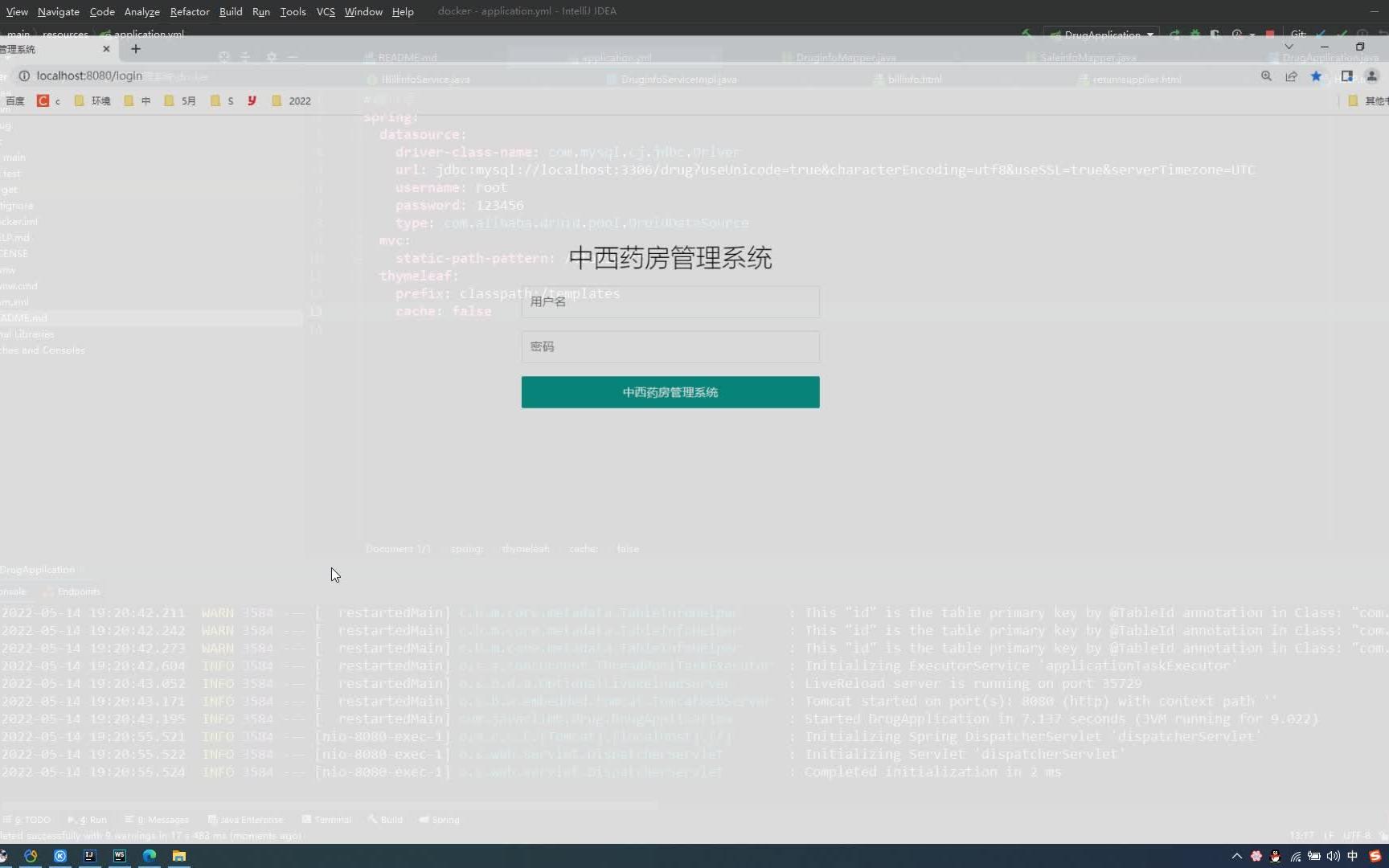Open the browser profile avatar icon

point(1372,76)
